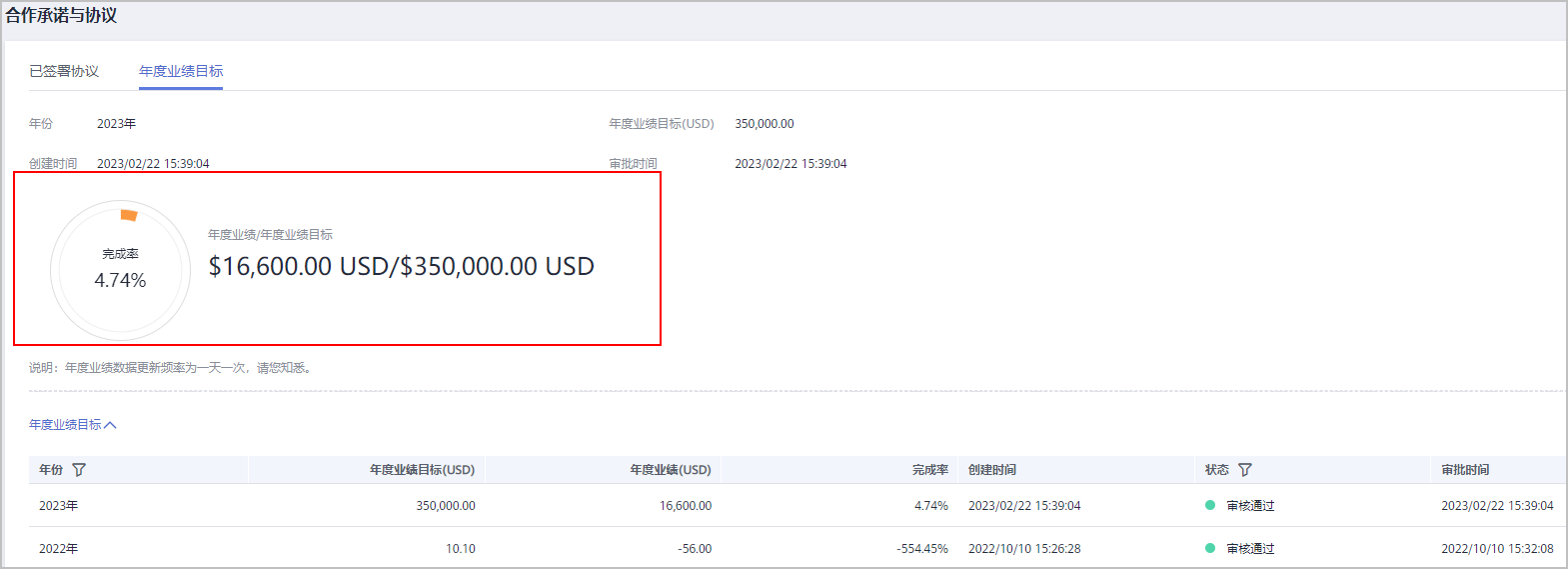Click the 年度业绩目标(USD) column header
Image resolution: width=1568 pixels, height=569 pixels.
422,470
